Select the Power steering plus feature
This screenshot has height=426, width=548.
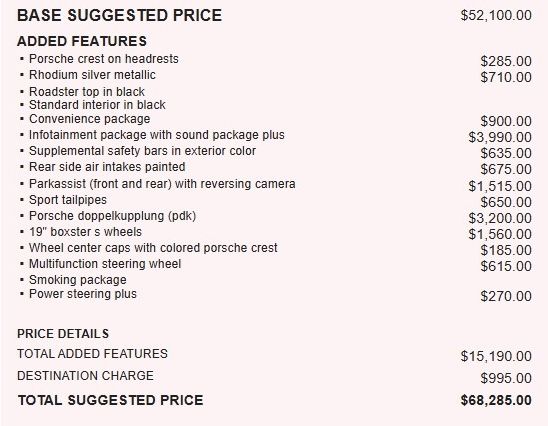point(83,294)
